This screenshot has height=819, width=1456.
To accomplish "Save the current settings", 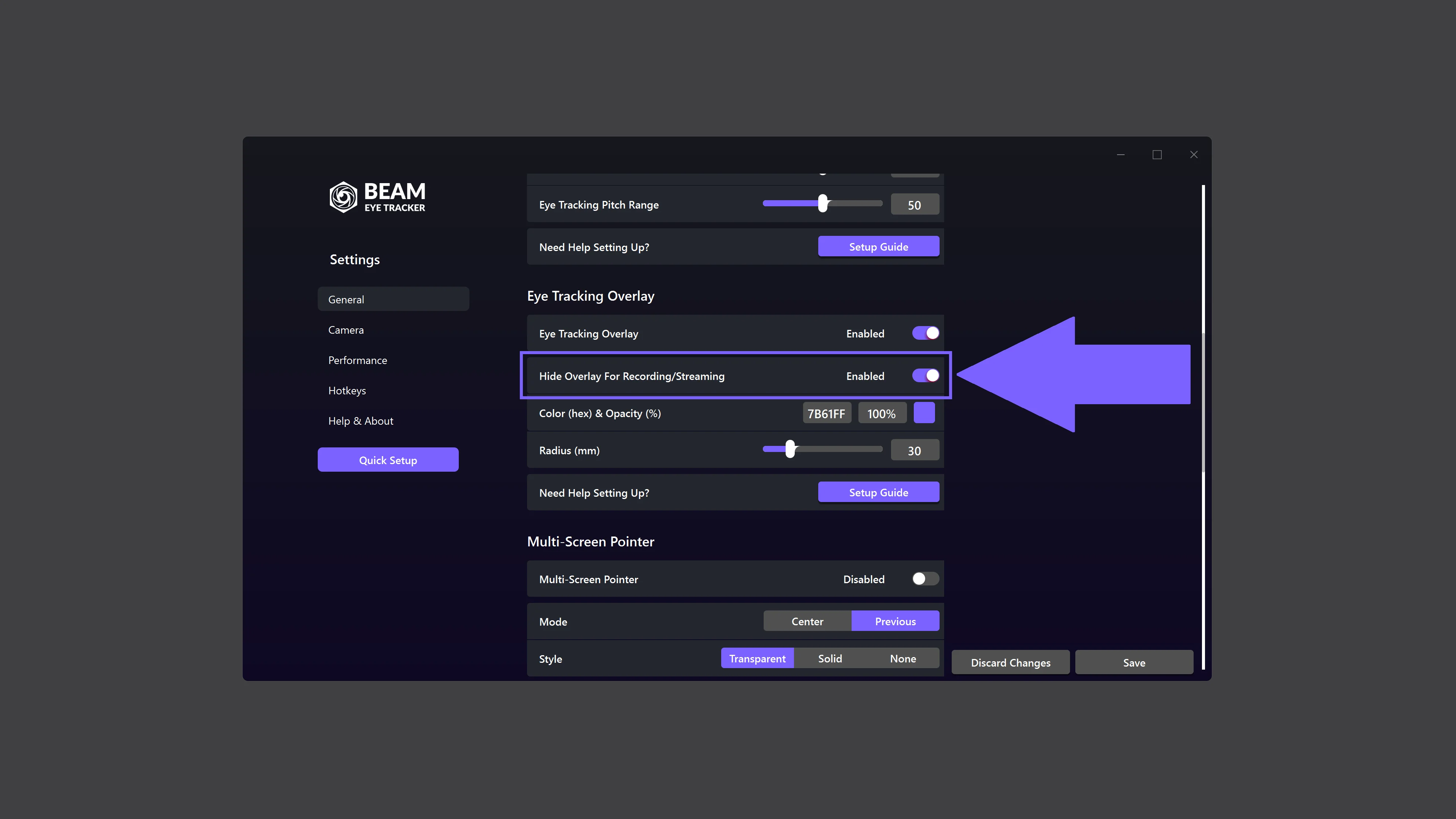I will (1134, 662).
